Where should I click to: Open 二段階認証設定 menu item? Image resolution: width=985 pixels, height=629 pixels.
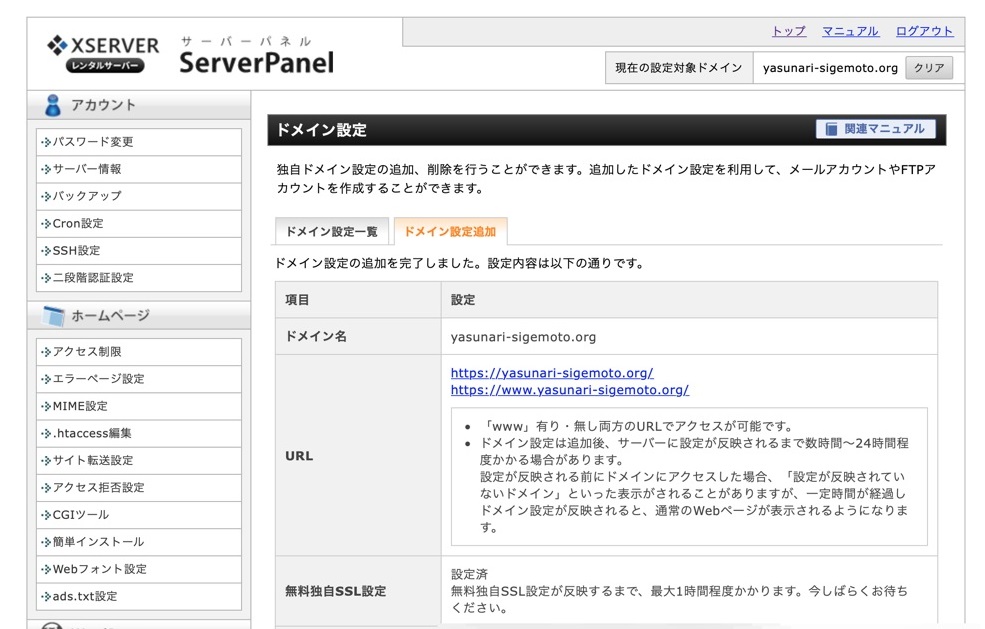139,277
